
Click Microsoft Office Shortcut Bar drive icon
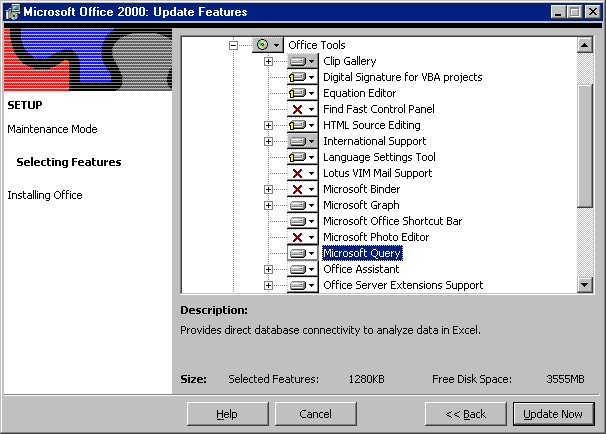pyautogui.click(x=303, y=221)
